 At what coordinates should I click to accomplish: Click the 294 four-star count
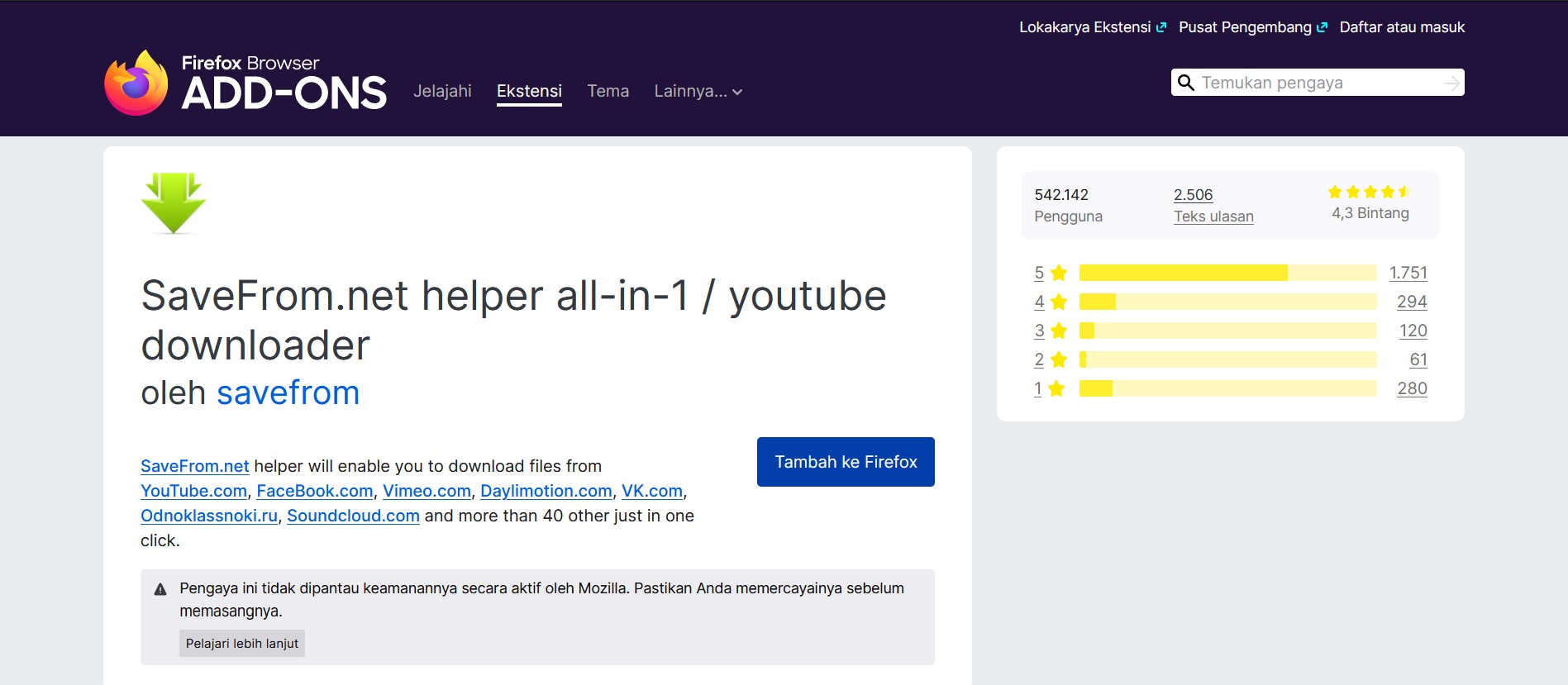(1412, 302)
